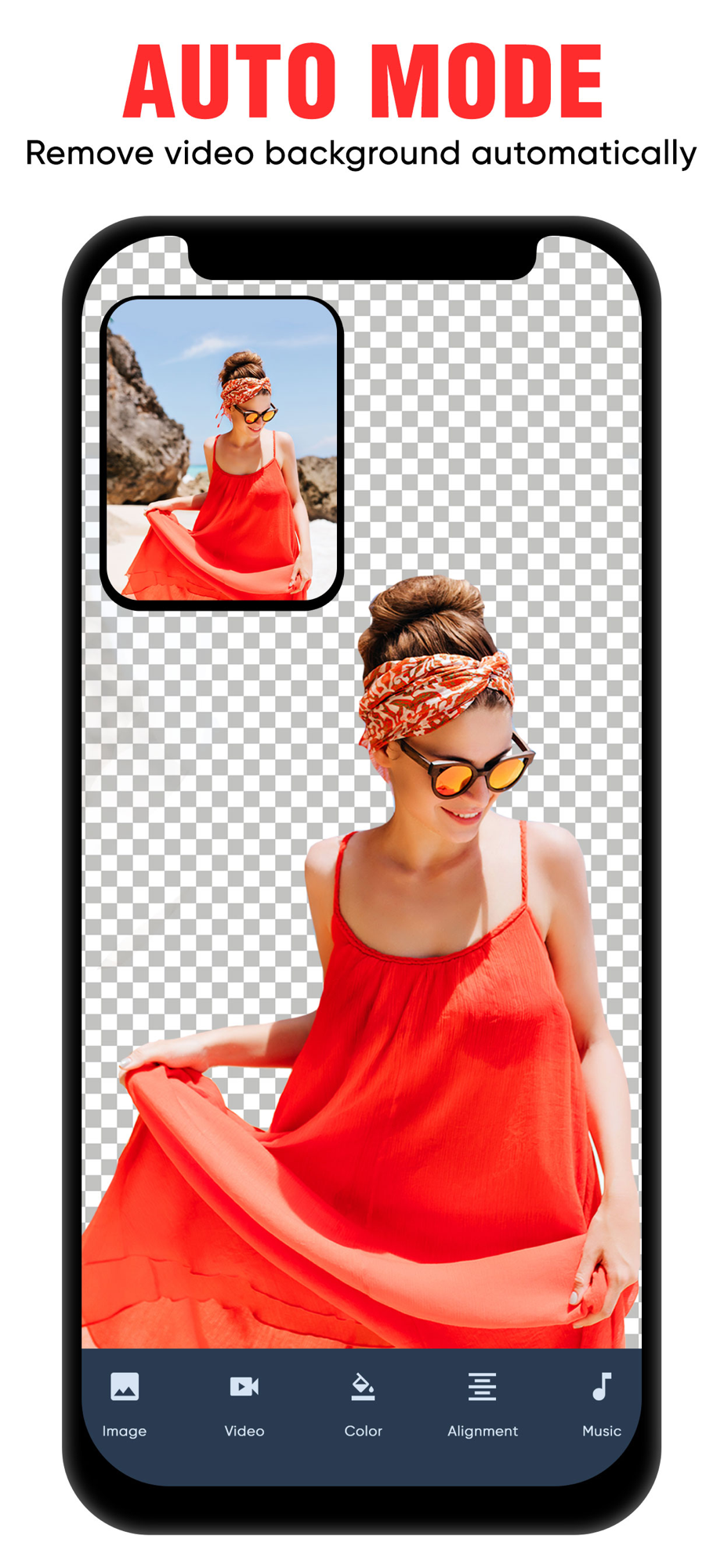Click the AUTO MODE headline
Screen dimensions: 724x1568
363,81
